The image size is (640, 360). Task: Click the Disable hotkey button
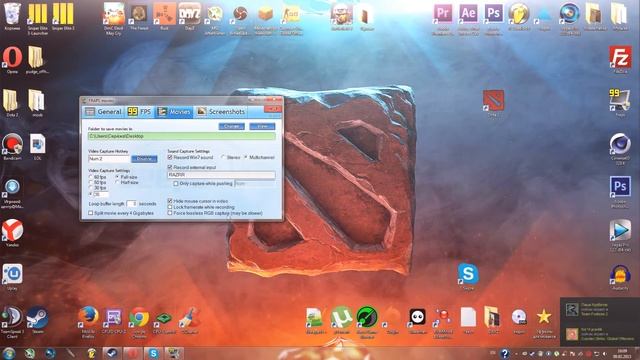click(144, 159)
